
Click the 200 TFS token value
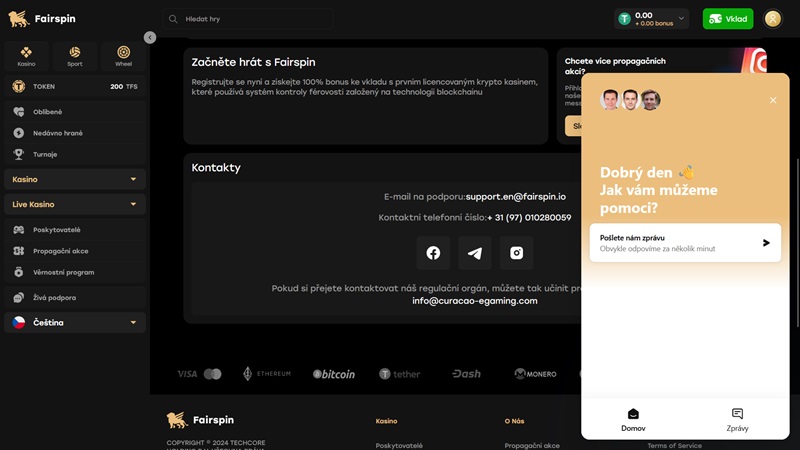(x=124, y=87)
